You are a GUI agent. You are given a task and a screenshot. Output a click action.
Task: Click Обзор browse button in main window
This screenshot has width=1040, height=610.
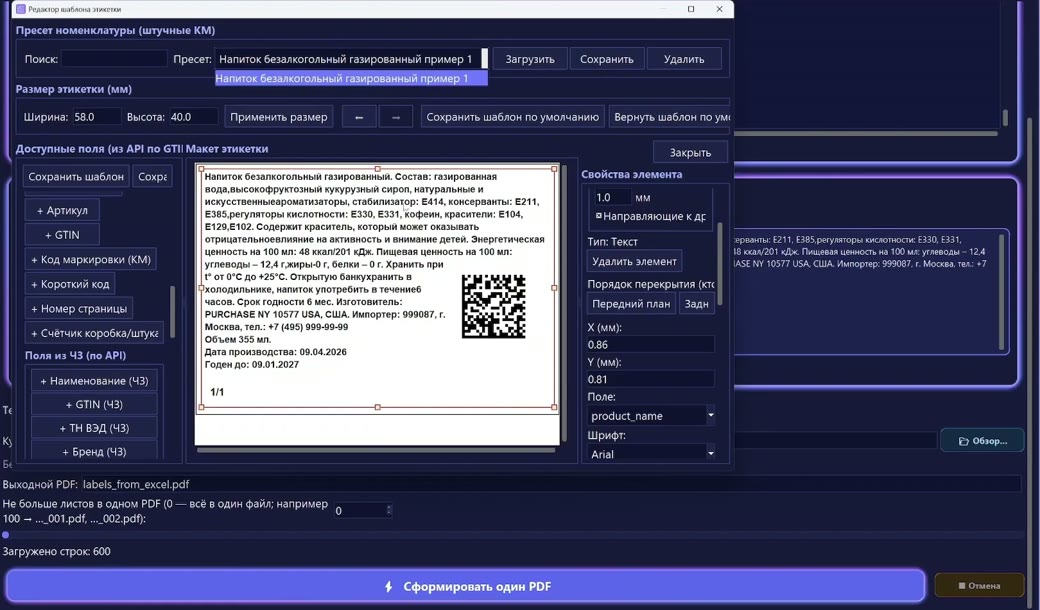(x=982, y=441)
